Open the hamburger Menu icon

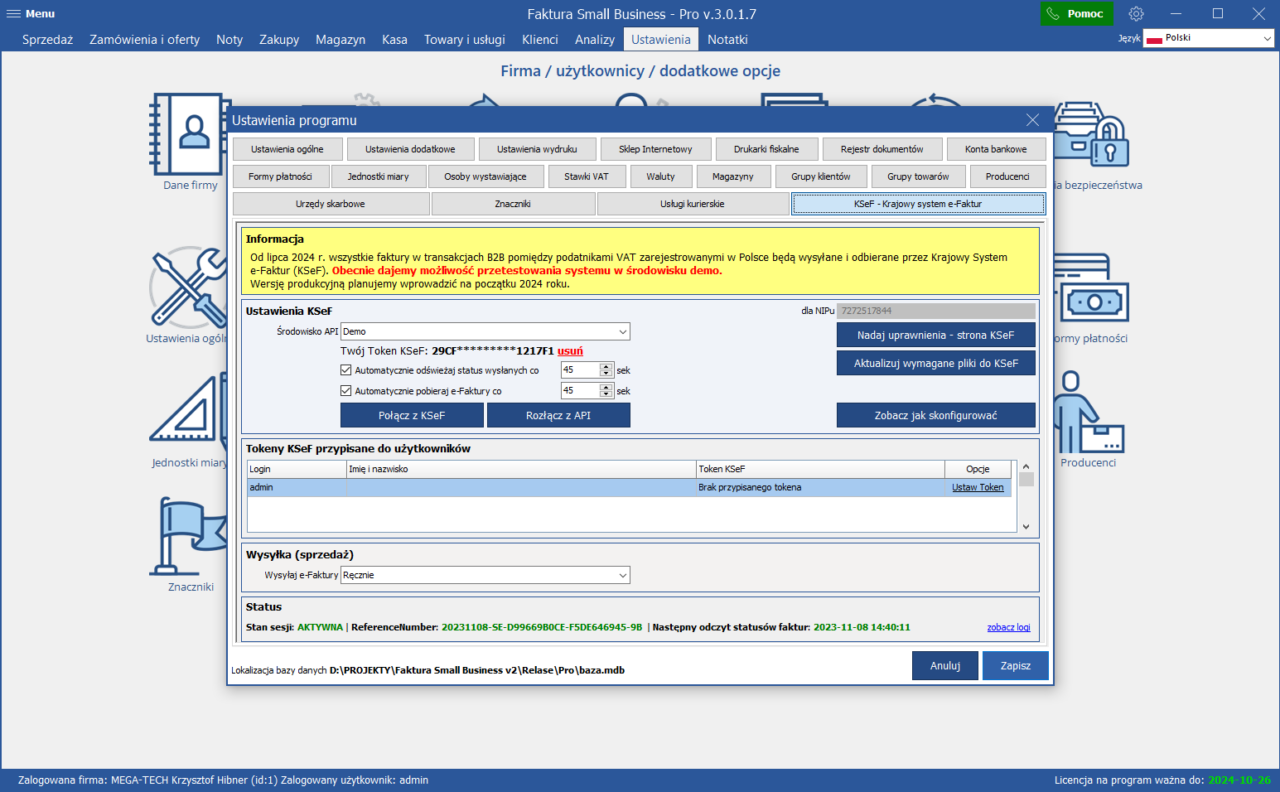tap(13, 14)
